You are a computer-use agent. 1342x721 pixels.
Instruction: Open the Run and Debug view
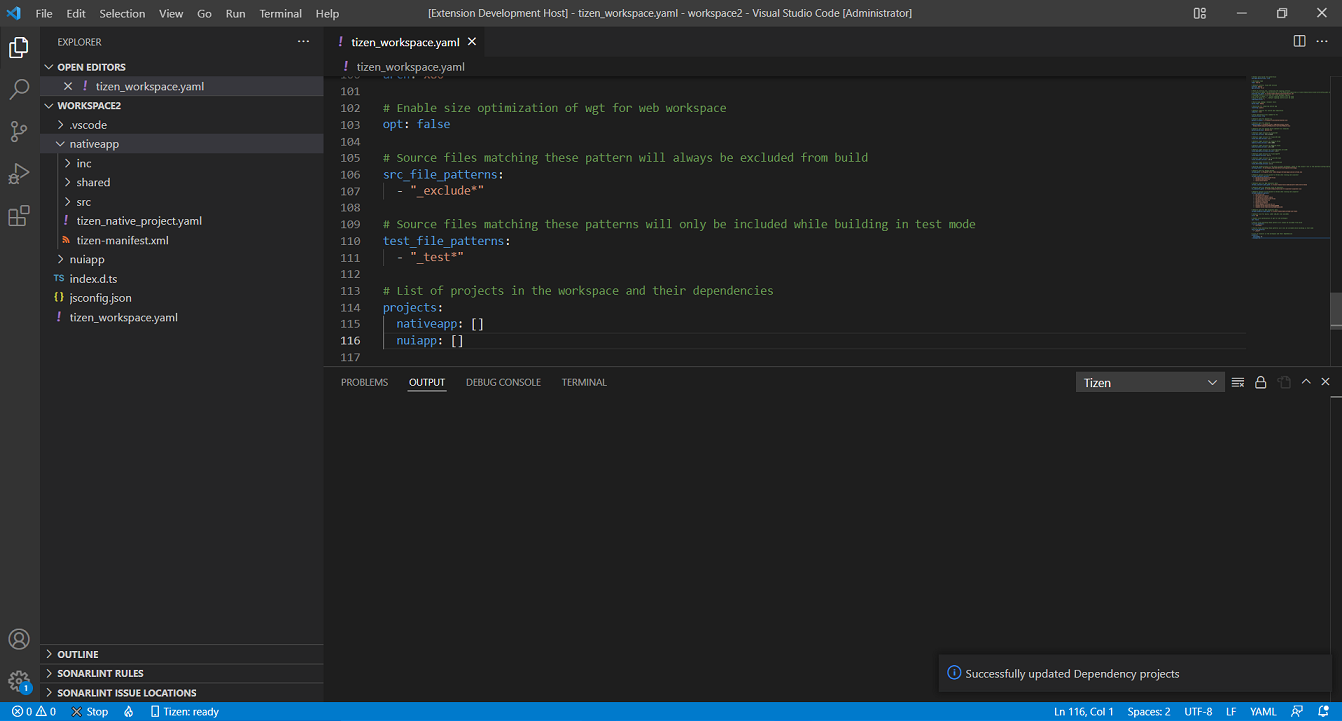[20, 173]
